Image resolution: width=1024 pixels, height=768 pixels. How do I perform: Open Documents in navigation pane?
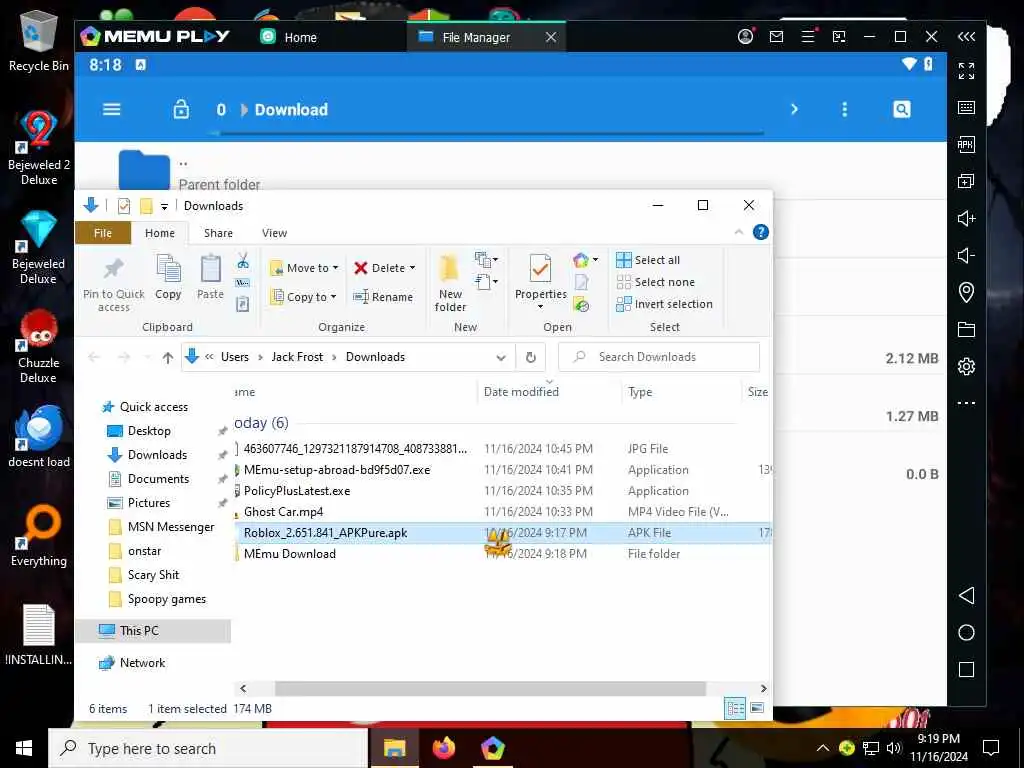pos(158,479)
